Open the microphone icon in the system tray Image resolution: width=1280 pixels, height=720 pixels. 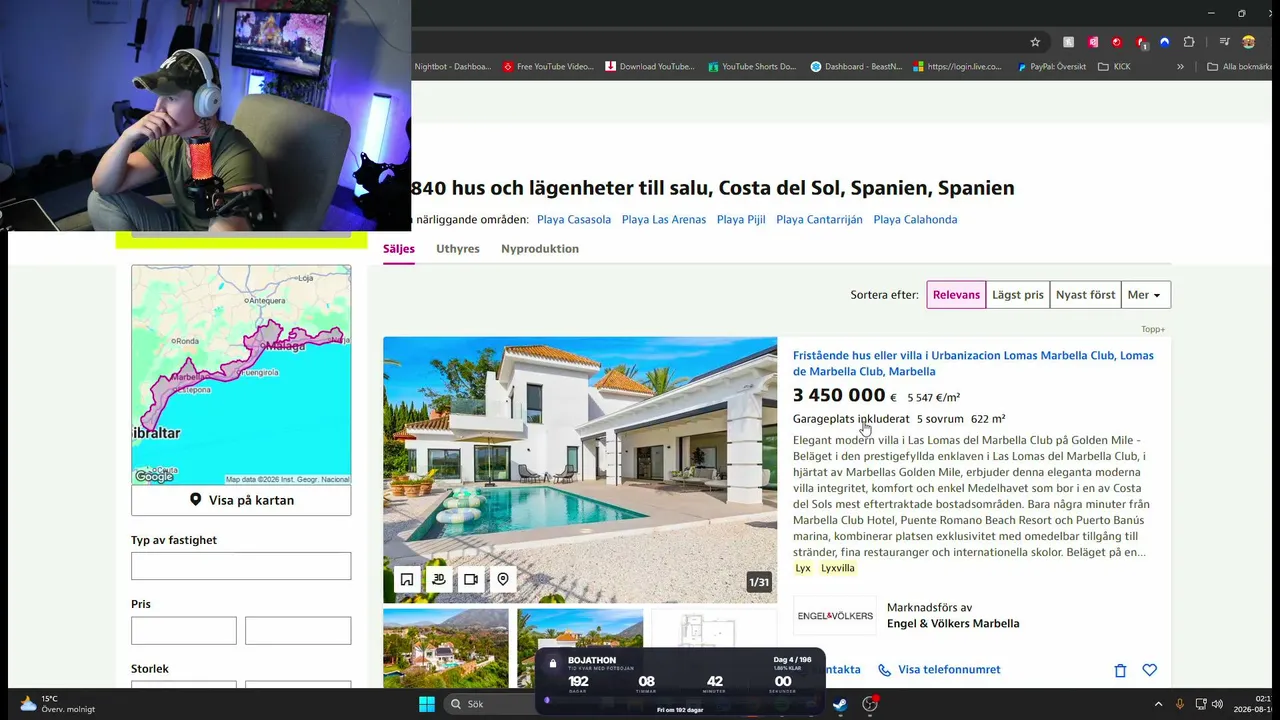pyautogui.click(x=1180, y=704)
